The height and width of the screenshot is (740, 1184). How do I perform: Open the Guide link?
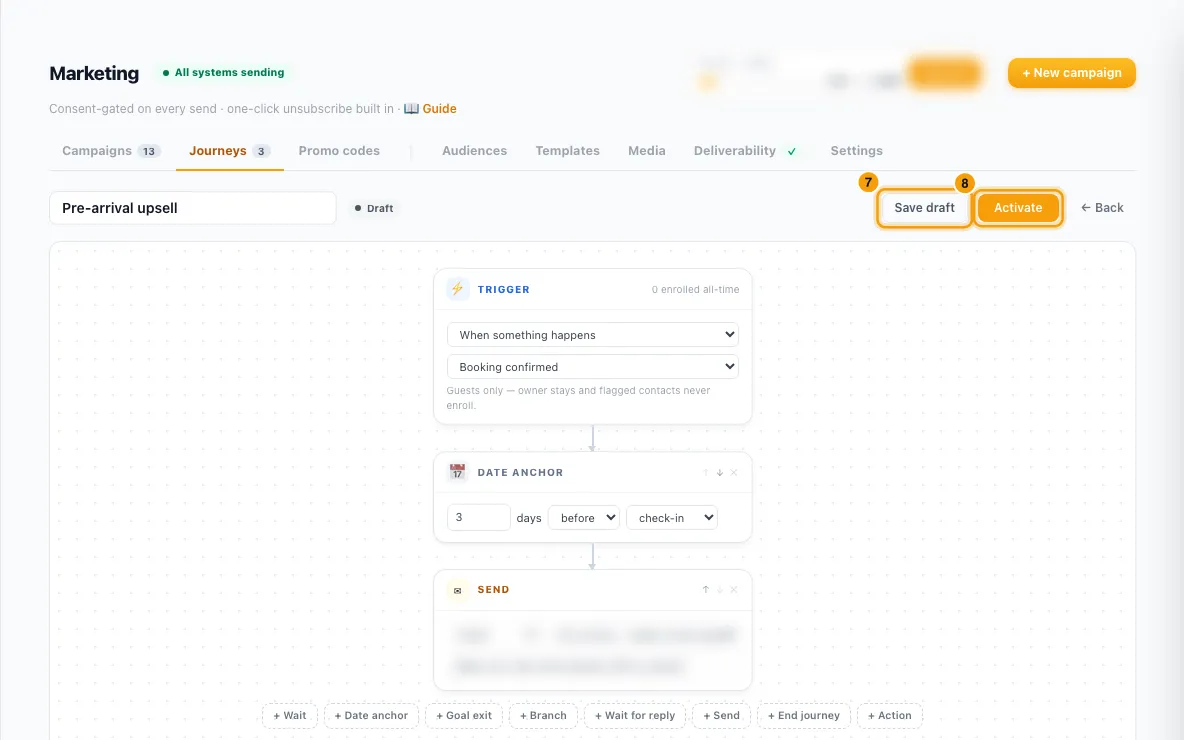tap(439, 109)
